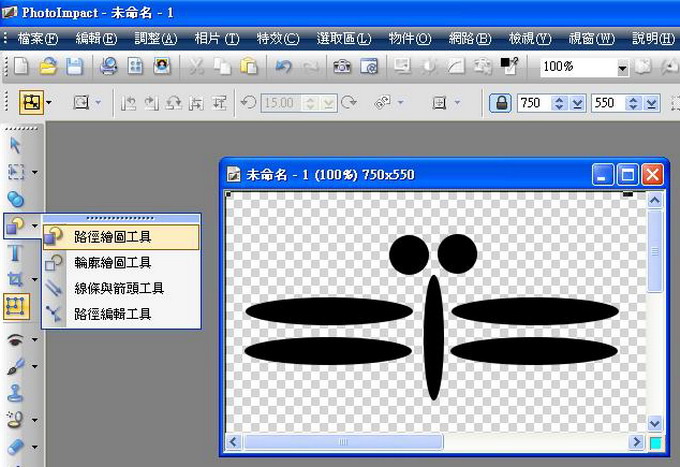Viewport: 680px width, 467px height.
Task: Choose 線條與箭頭工具 from flyout
Action: (121, 288)
